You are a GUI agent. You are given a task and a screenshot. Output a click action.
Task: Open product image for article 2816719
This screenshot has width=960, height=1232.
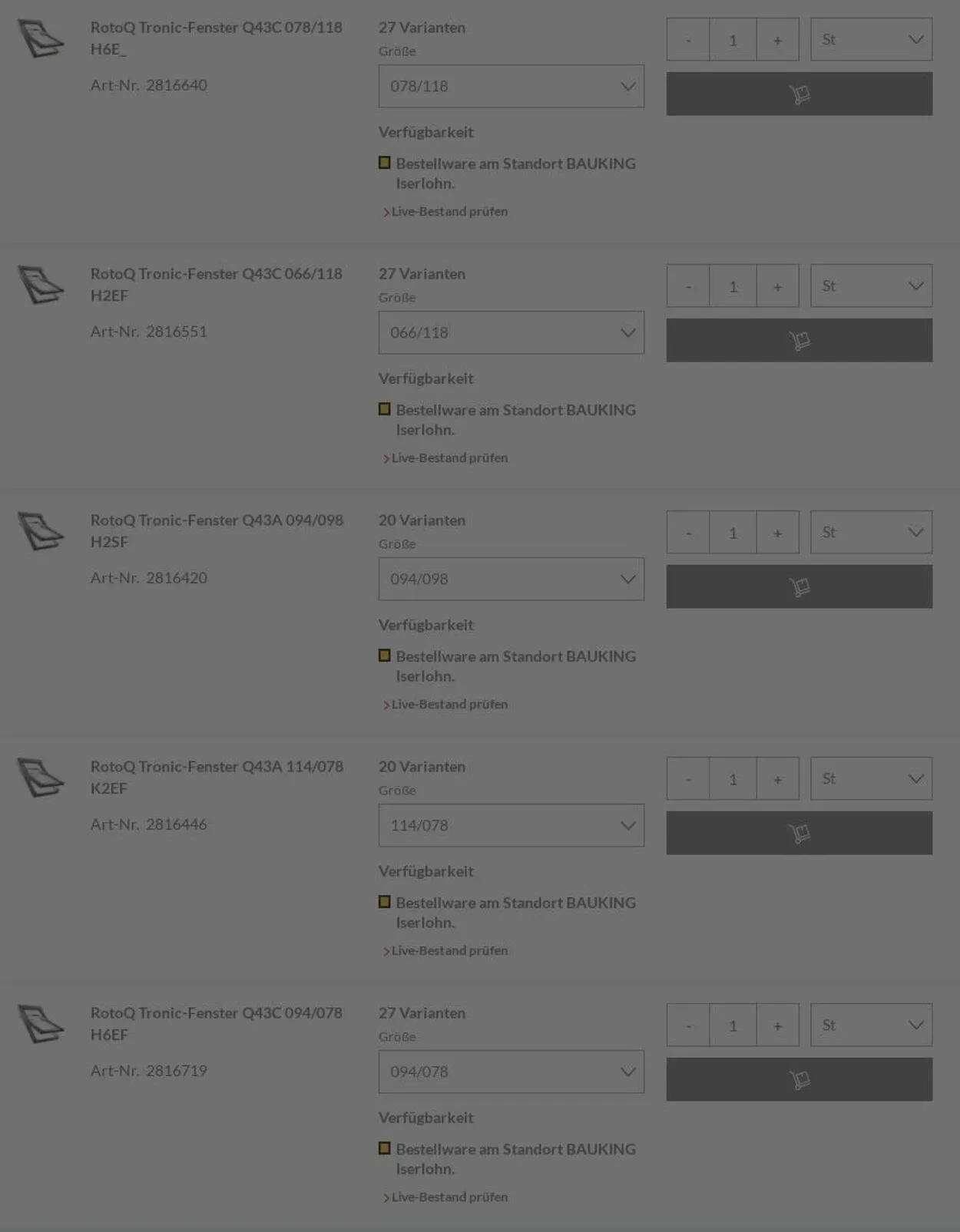pos(41,1024)
